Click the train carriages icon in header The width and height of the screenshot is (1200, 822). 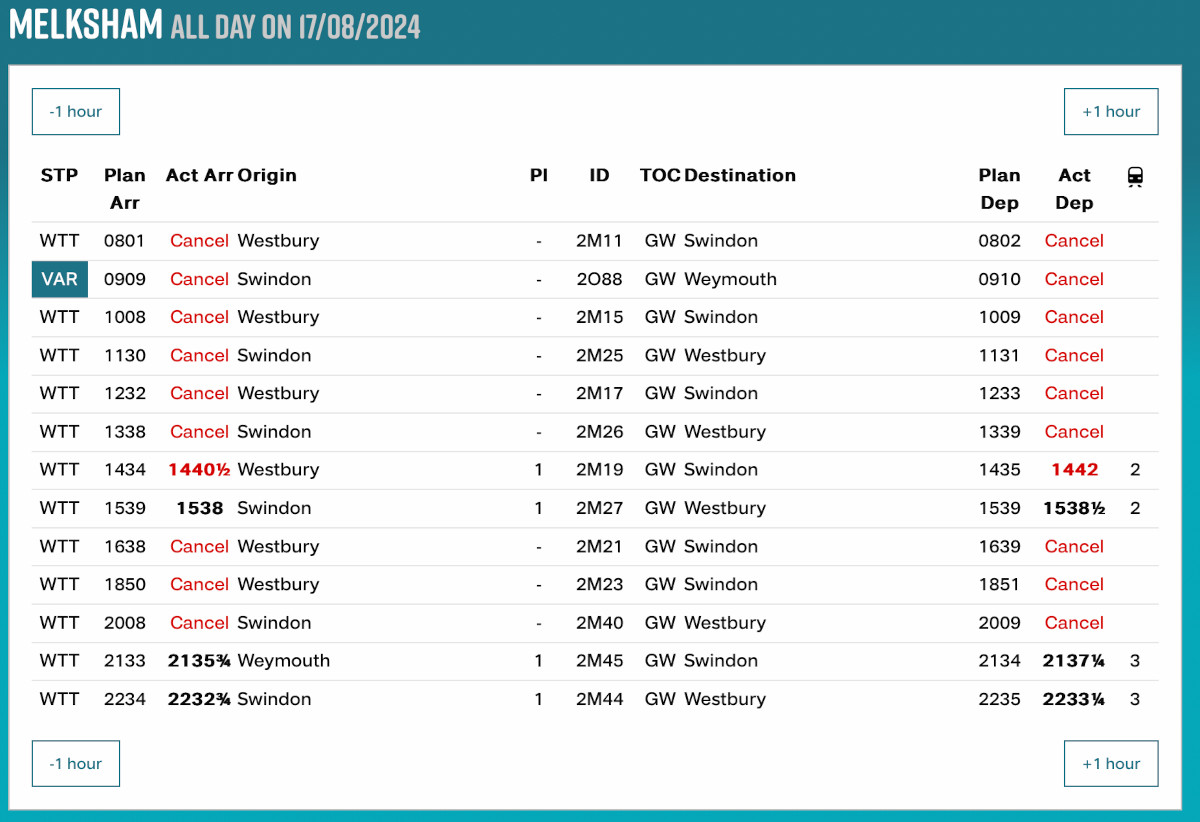click(x=1135, y=177)
